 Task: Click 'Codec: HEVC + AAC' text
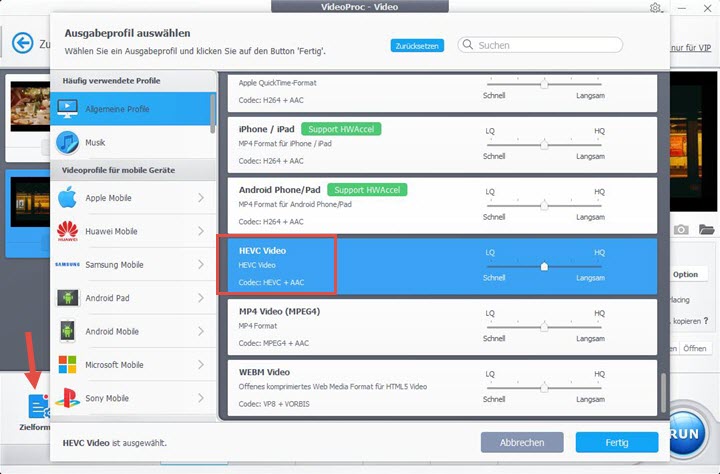point(271,282)
